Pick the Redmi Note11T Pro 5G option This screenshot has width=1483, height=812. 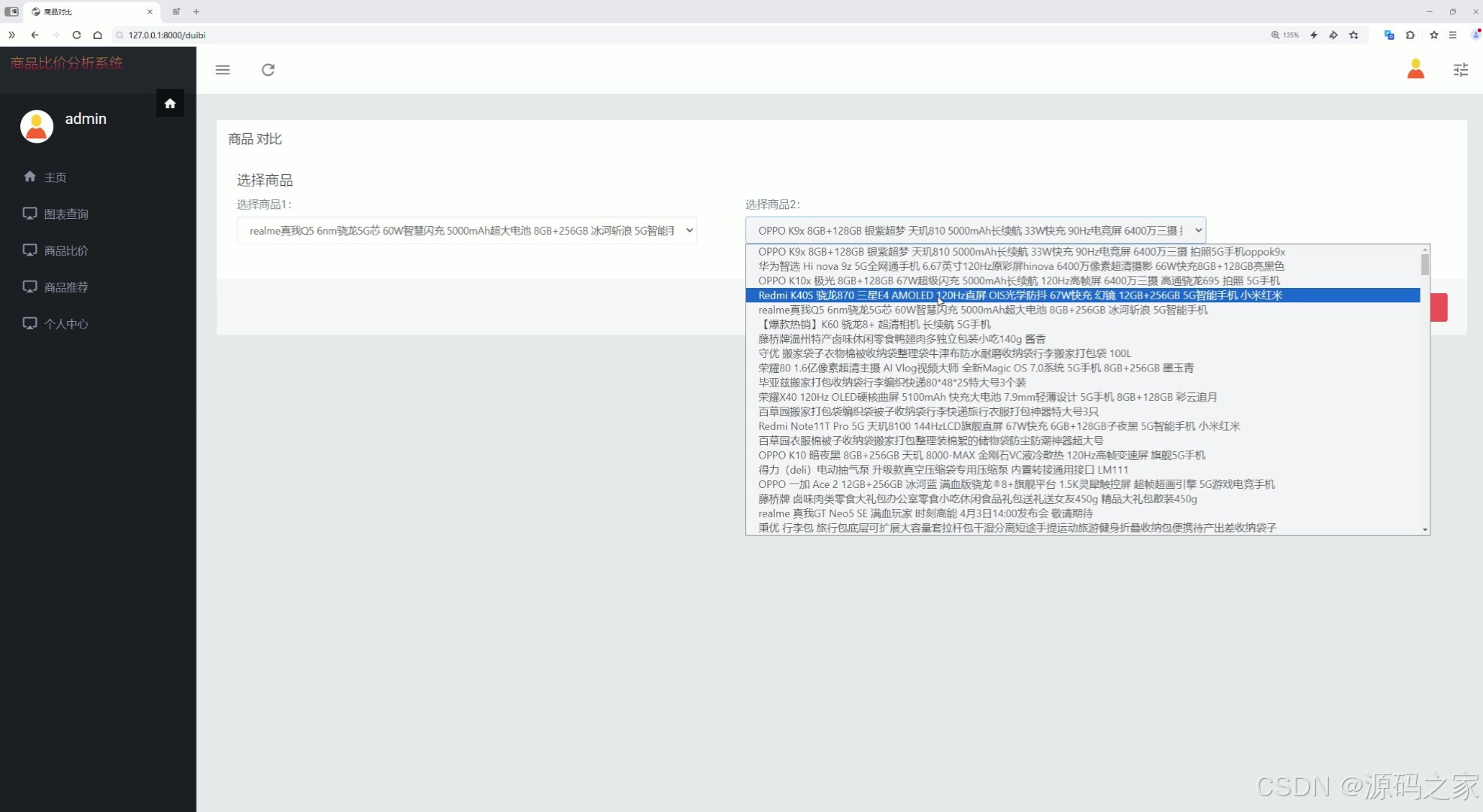(x=1083, y=426)
